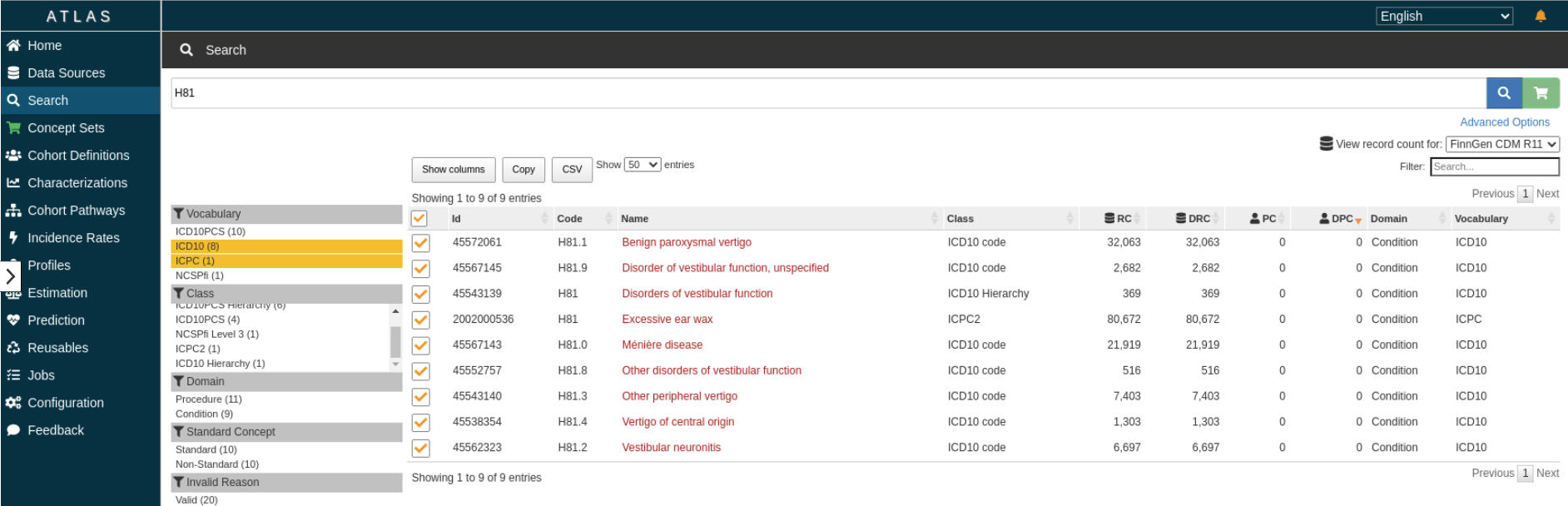This screenshot has height=506, width=1568.
Task: Click the CSV export button
Action: pos(572,170)
